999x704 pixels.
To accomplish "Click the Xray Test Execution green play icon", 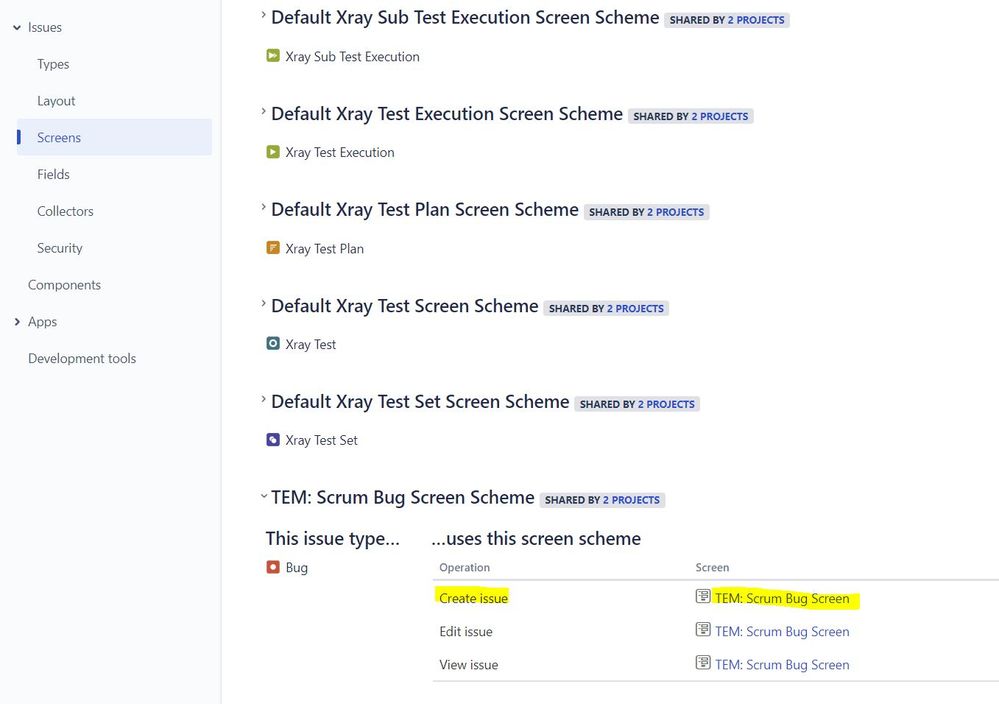I will [x=273, y=152].
